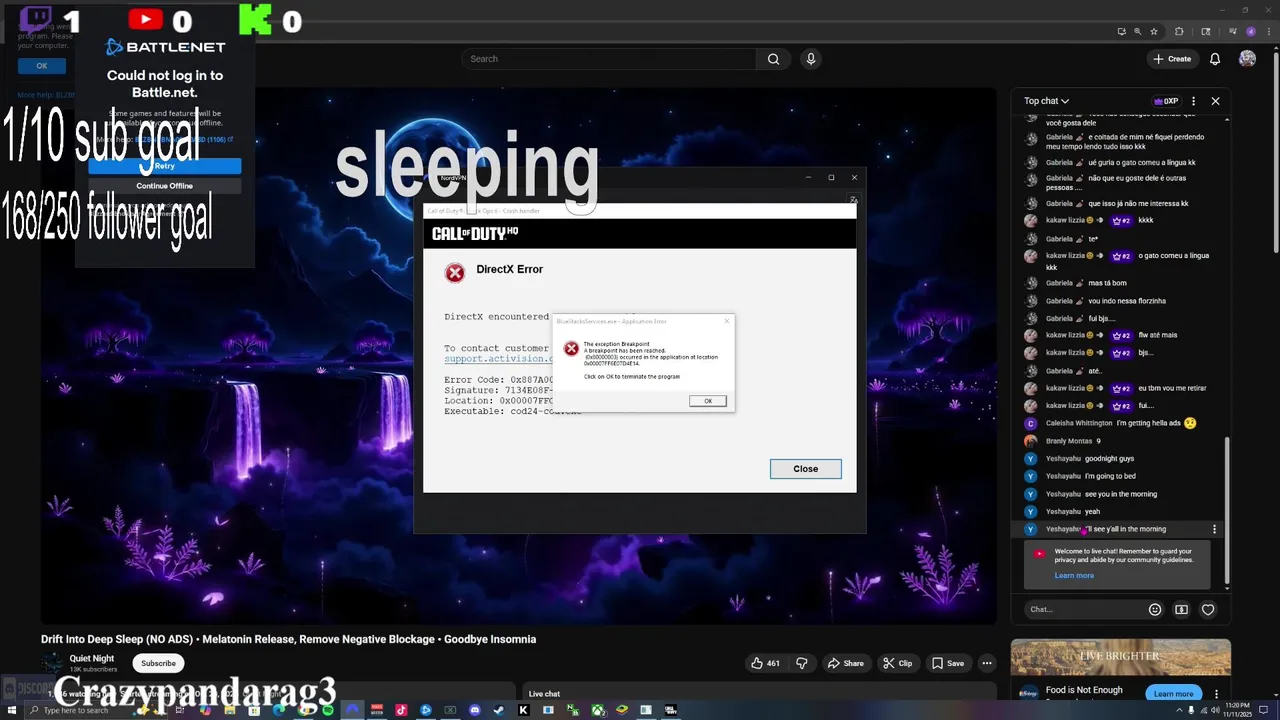Open more actions ellipsis under video
Viewport: 1280px width, 720px height.
click(987, 663)
